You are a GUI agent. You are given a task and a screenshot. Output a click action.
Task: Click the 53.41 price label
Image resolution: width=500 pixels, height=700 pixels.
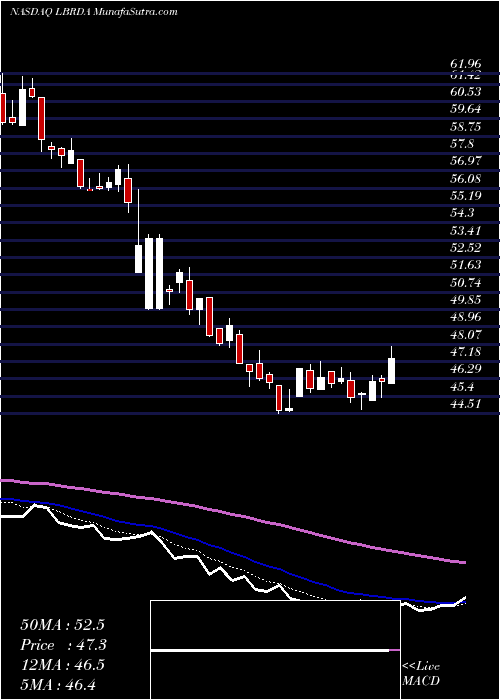coord(466,231)
